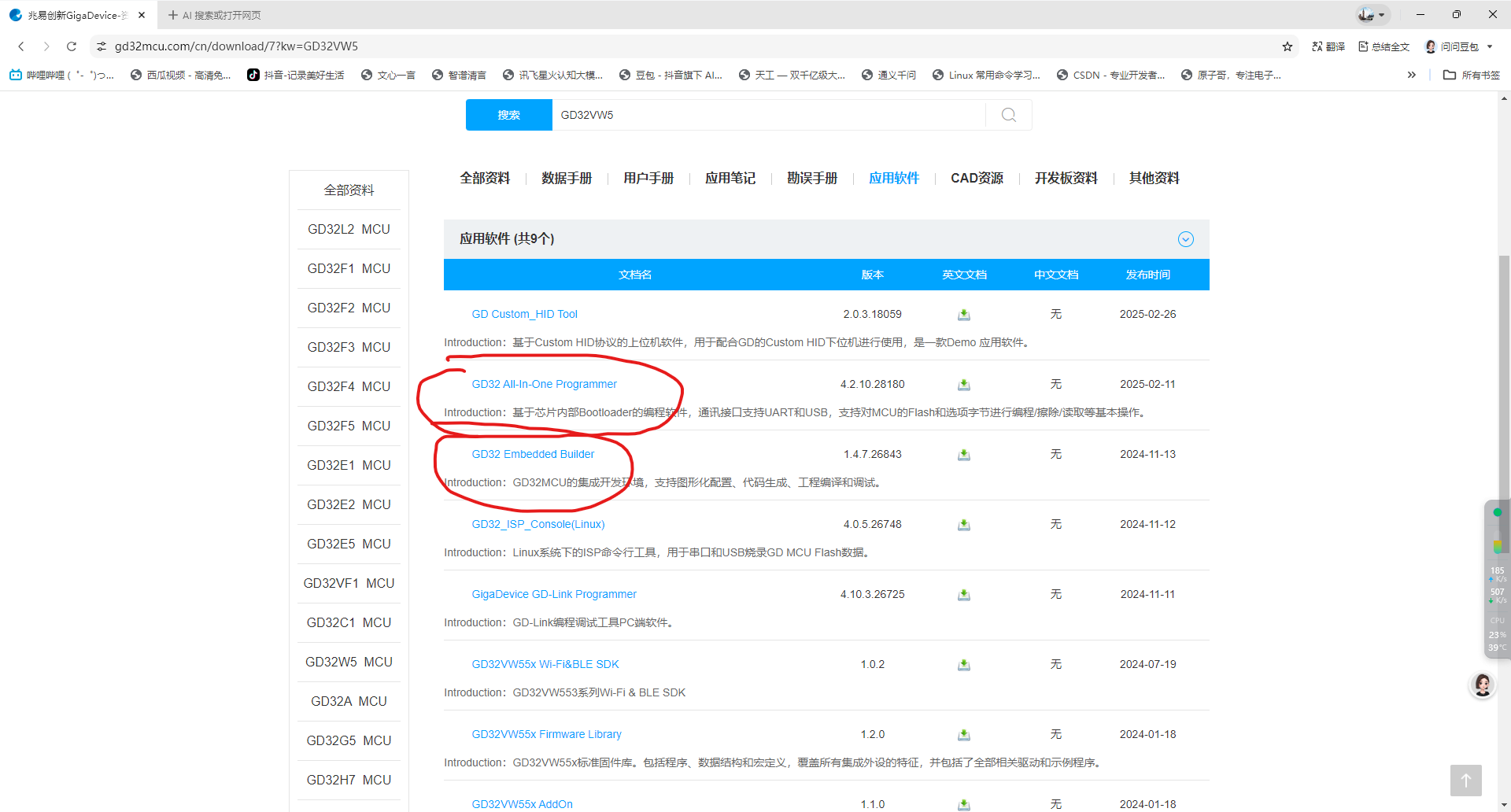1511x812 pixels.
Task: Download GD32_ISP_Console(Linux) English file
Action: (963, 525)
